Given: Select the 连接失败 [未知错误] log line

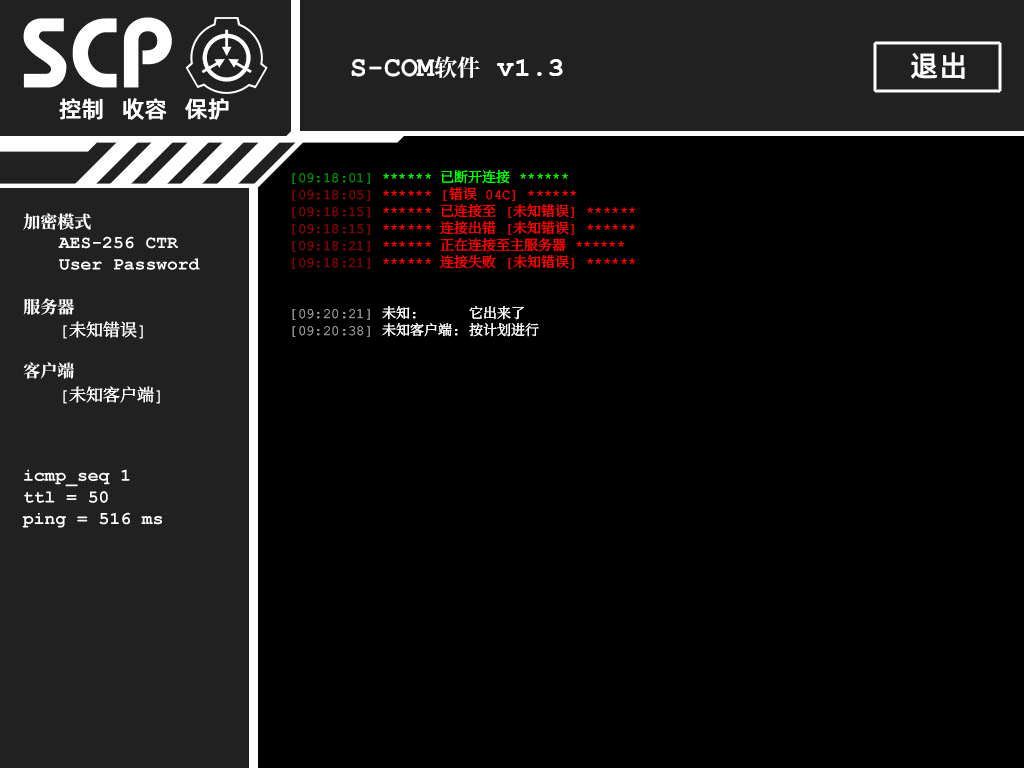Looking at the screenshot, I should (x=463, y=262).
